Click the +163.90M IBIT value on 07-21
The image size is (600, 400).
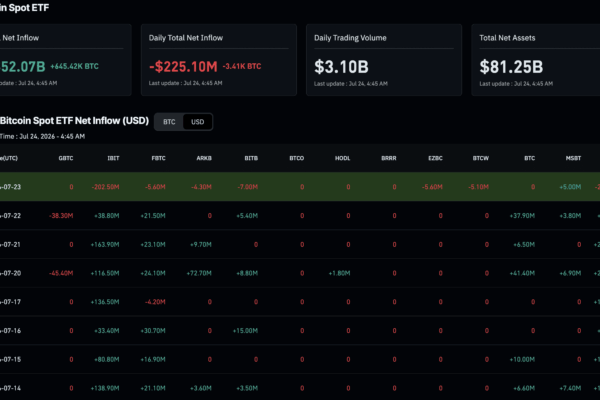(x=105, y=244)
